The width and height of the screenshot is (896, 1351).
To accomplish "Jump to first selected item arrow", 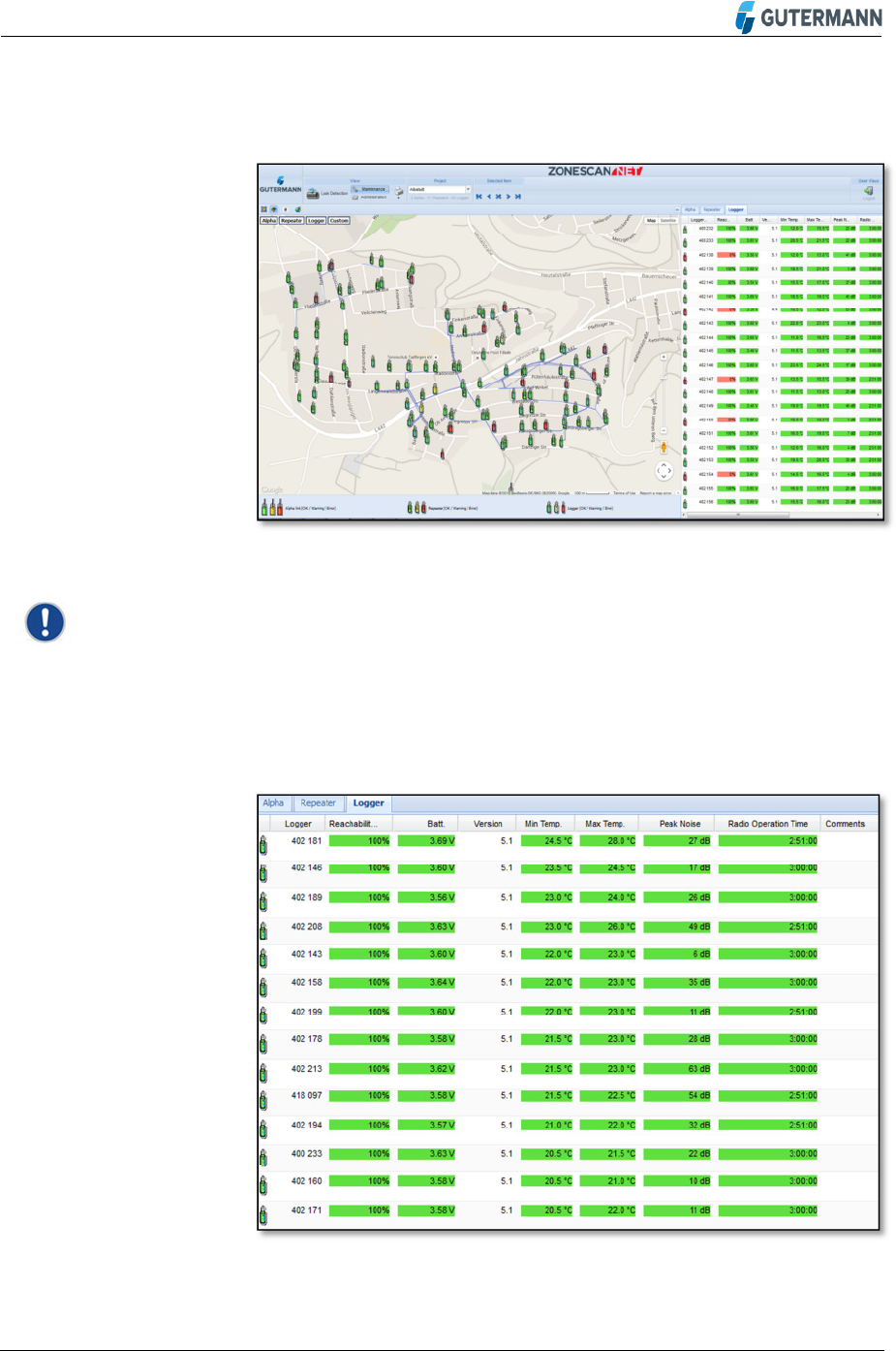I will click(x=479, y=197).
